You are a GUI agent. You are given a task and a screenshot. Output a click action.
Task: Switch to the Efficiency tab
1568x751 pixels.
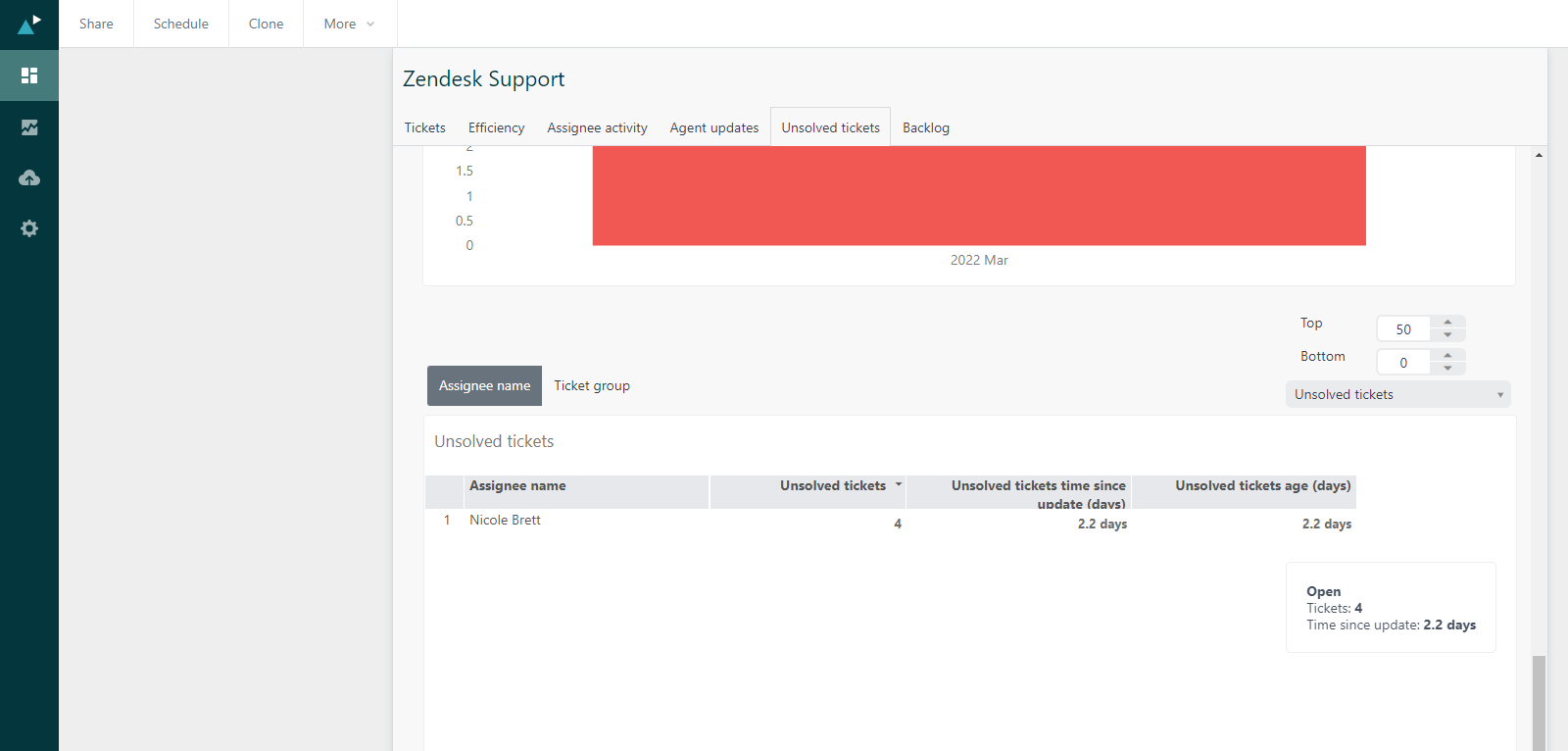coord(497,127)
